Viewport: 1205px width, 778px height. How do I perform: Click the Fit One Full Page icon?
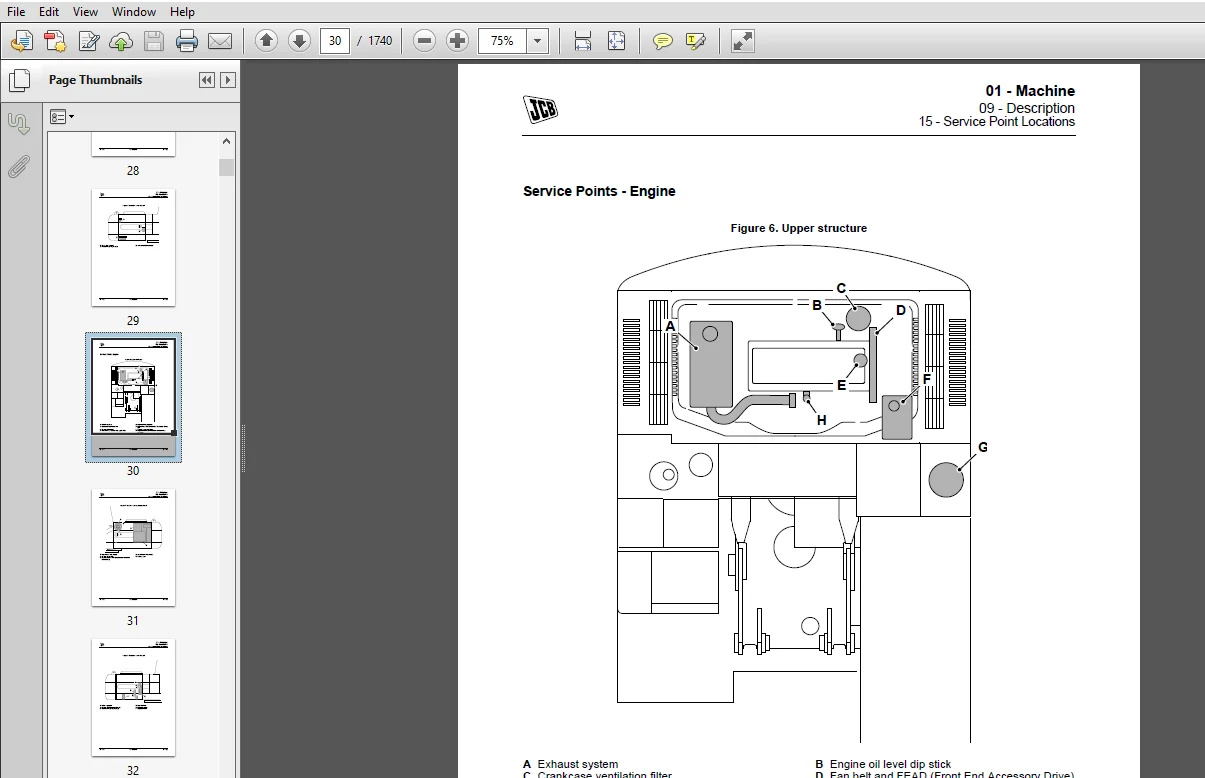(616, 41)
